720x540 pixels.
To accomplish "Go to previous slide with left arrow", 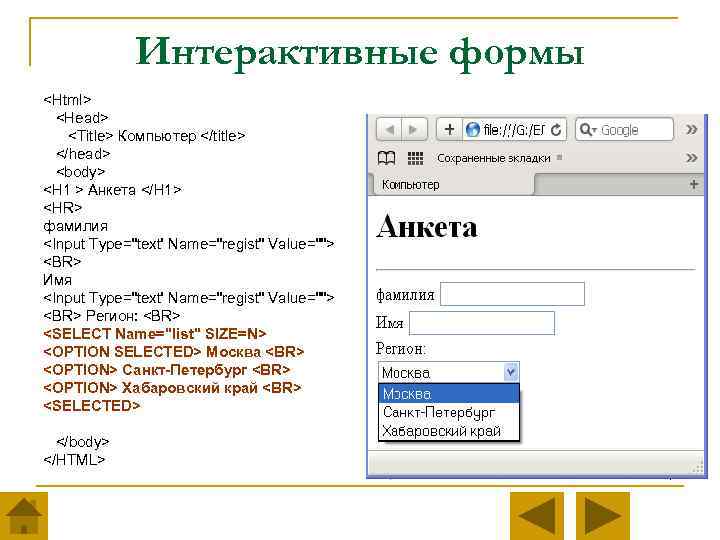I will point(537,516).
